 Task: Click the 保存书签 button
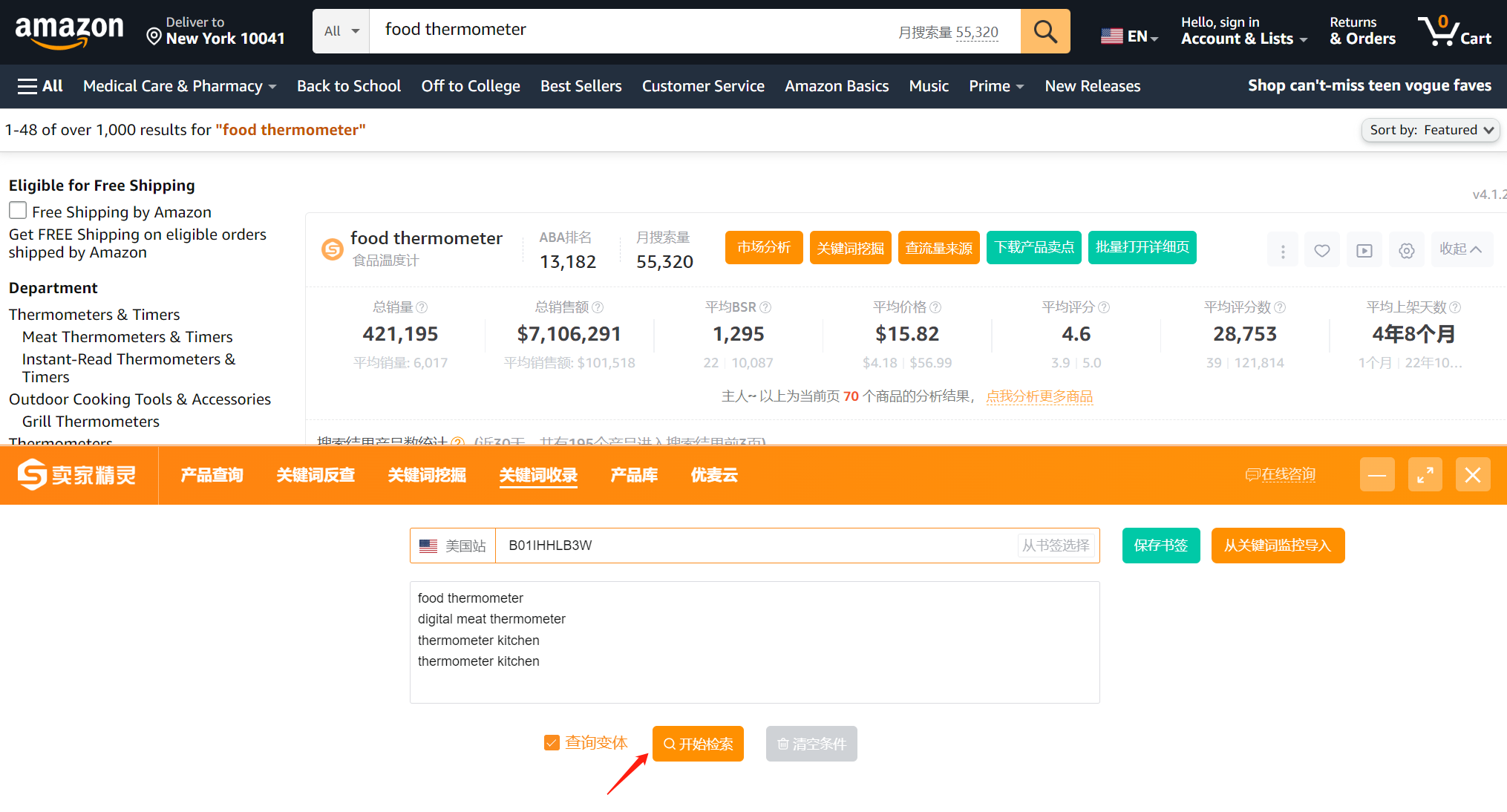pos(1161,546)
